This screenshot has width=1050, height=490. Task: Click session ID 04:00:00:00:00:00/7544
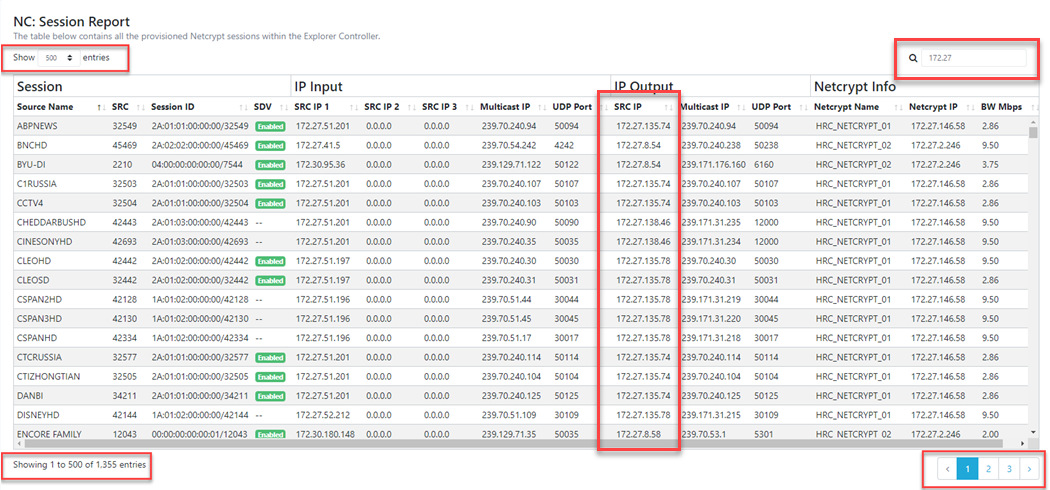(x=196, y=165)
